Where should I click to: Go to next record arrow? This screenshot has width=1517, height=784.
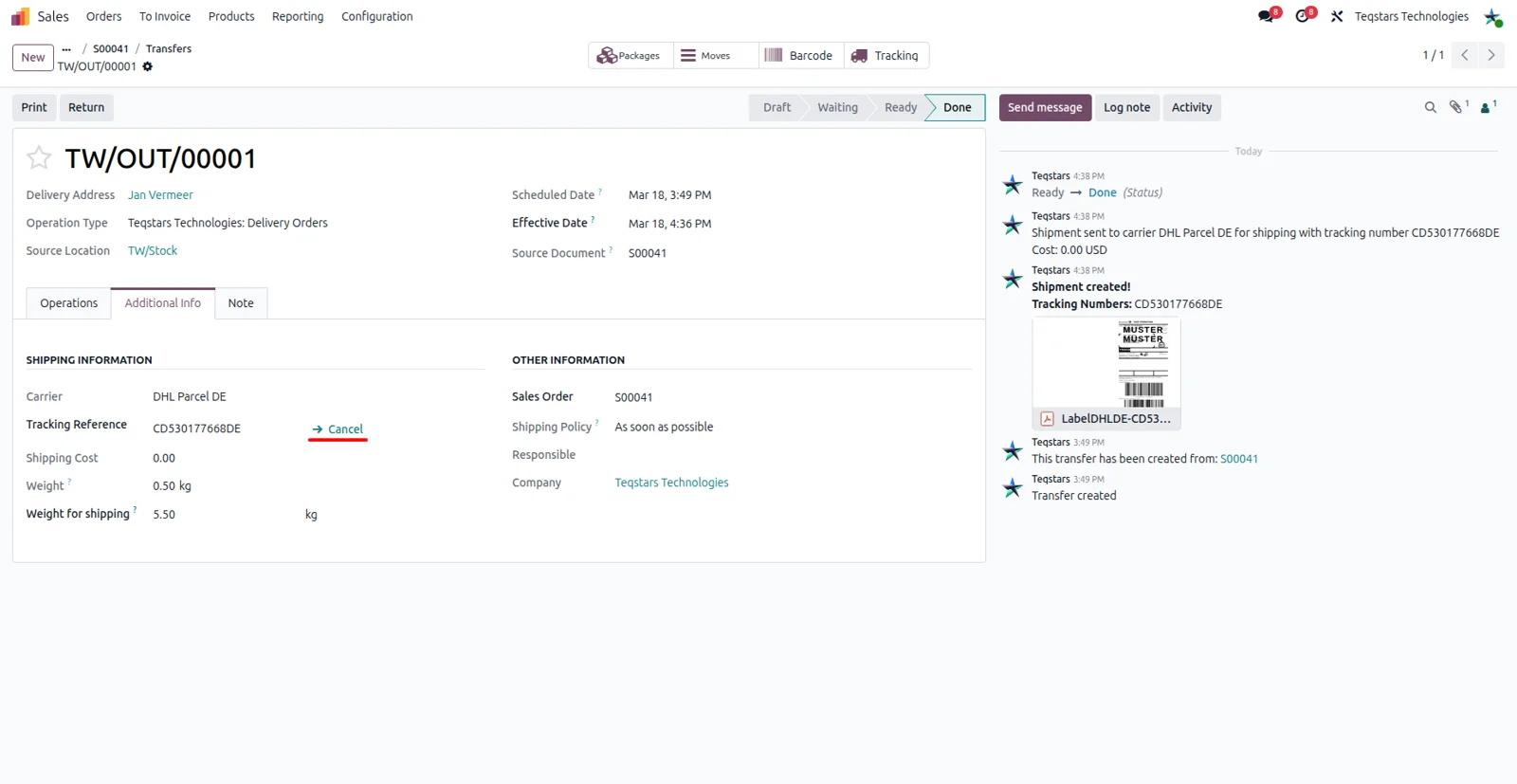click(x=1491, y=55)
